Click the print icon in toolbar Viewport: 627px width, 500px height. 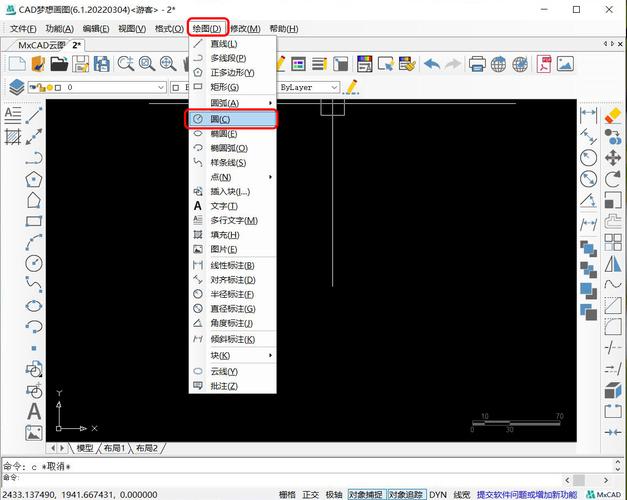click(477, 64)
